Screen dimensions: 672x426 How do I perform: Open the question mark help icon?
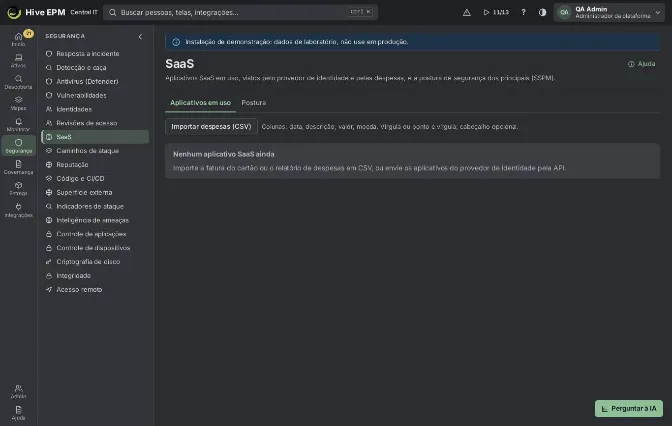[x=523, y=12]
